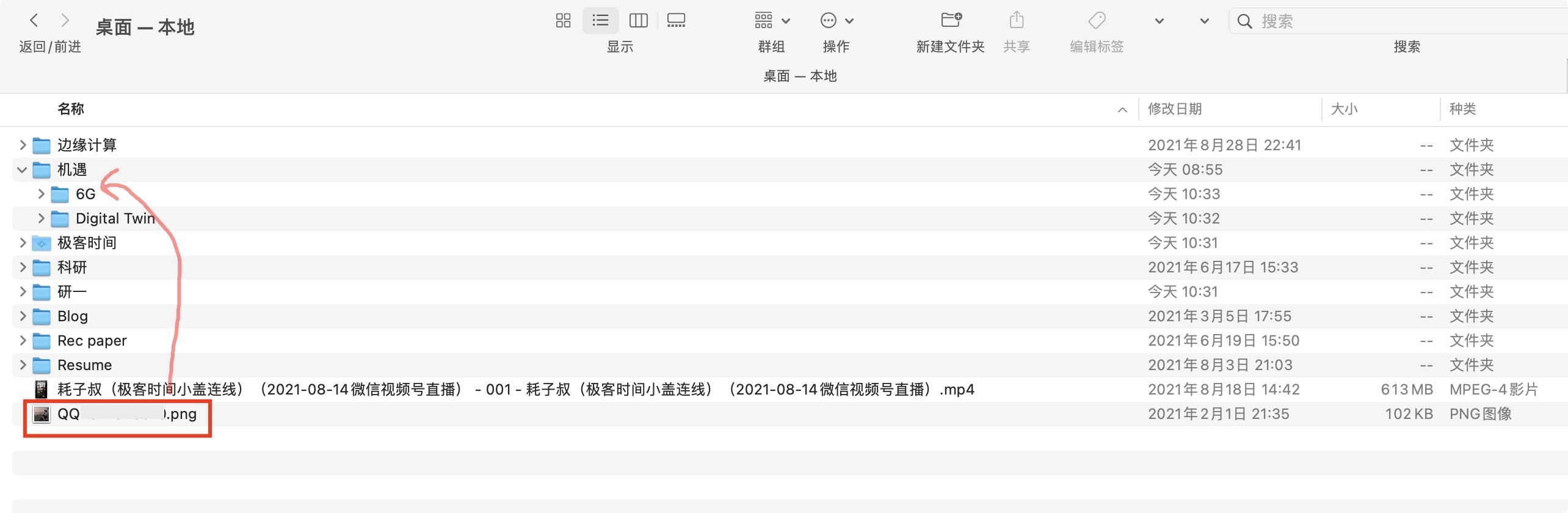The height and width of the screenshot is (513, 1568).
Task: Select the Digital Twin folder icon
Action: point(60,219)
